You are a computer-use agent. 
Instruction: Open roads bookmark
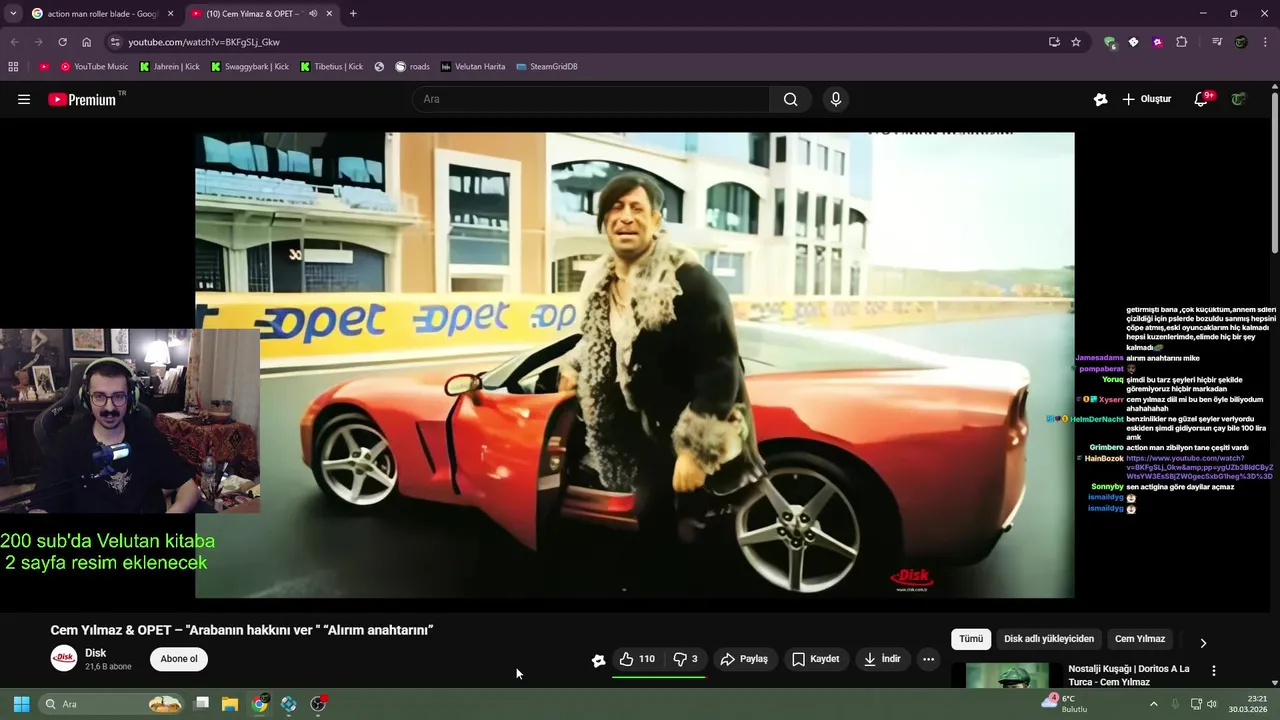412,67
